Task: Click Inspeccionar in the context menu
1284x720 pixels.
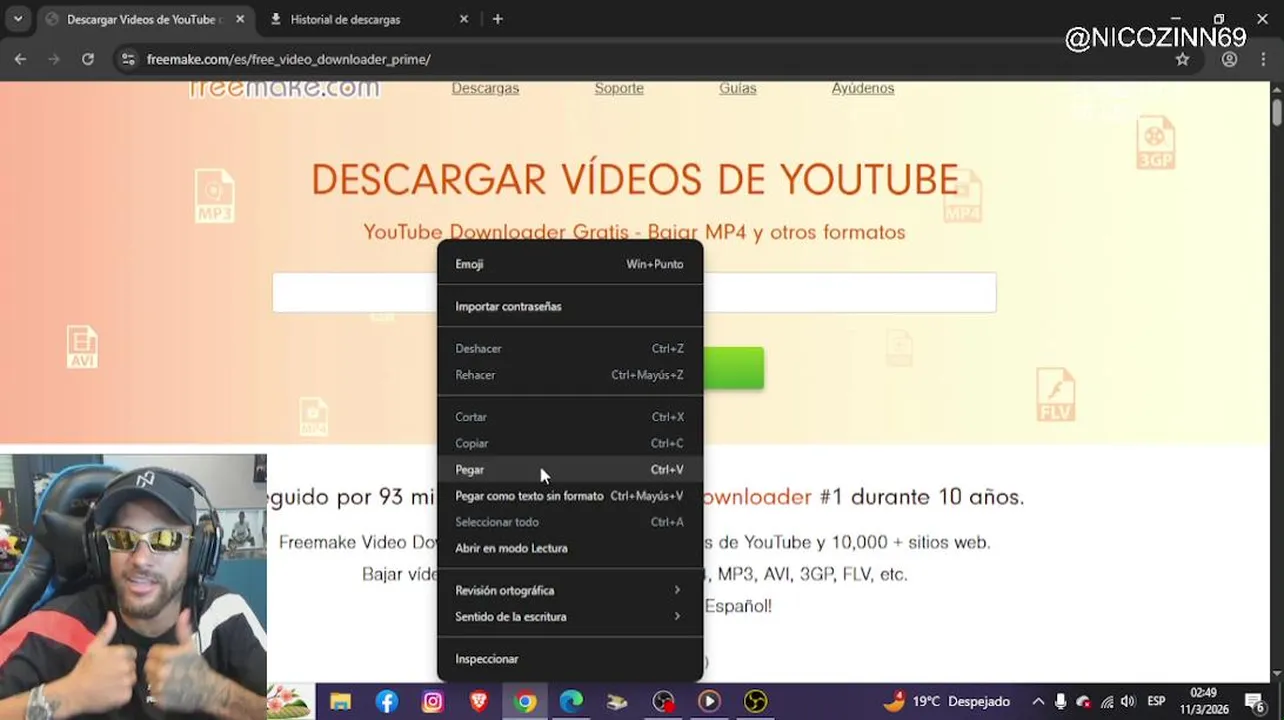Action: [x=570, y=659]
